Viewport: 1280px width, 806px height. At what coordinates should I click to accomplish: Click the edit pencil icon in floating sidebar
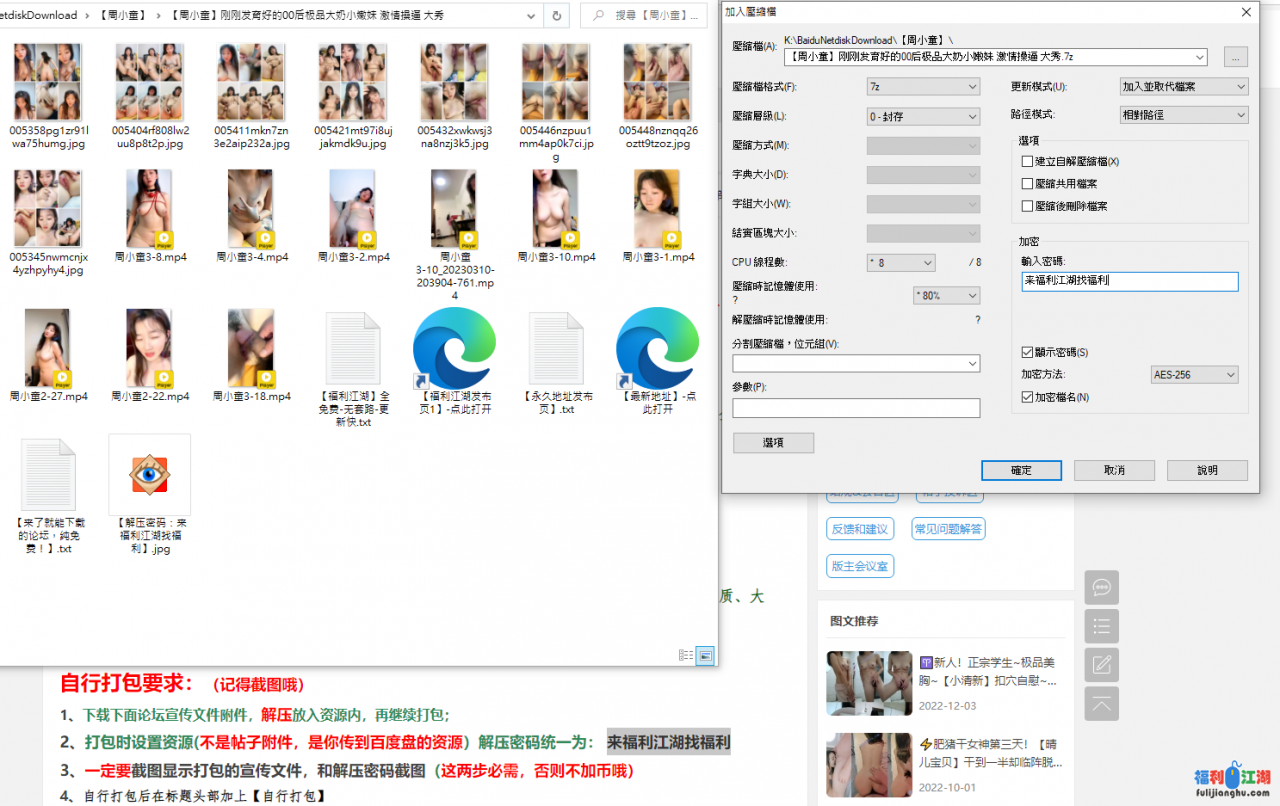1101,665
